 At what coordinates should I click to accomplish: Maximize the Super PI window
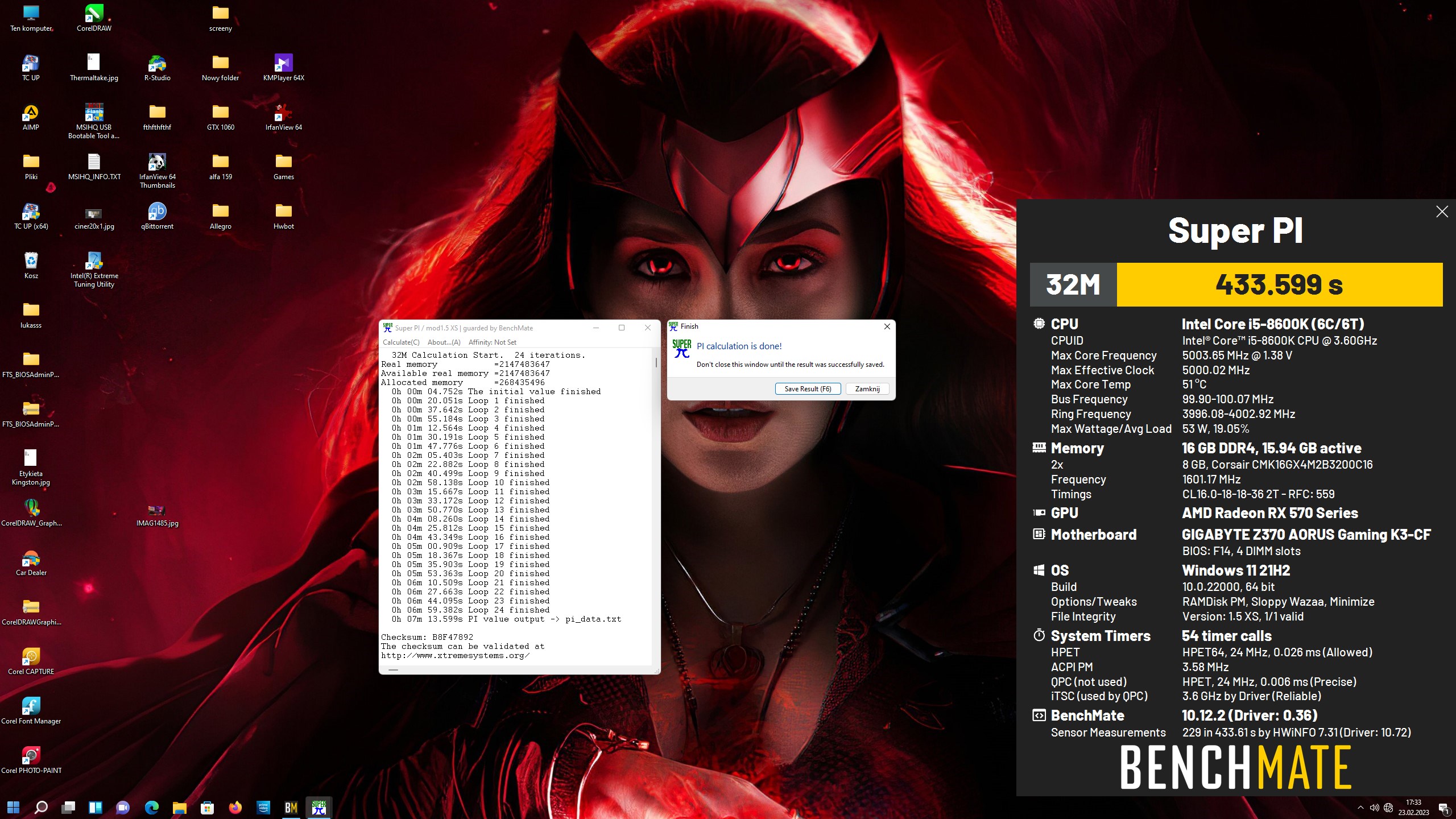pyautogui.click(x=622, y=328)
